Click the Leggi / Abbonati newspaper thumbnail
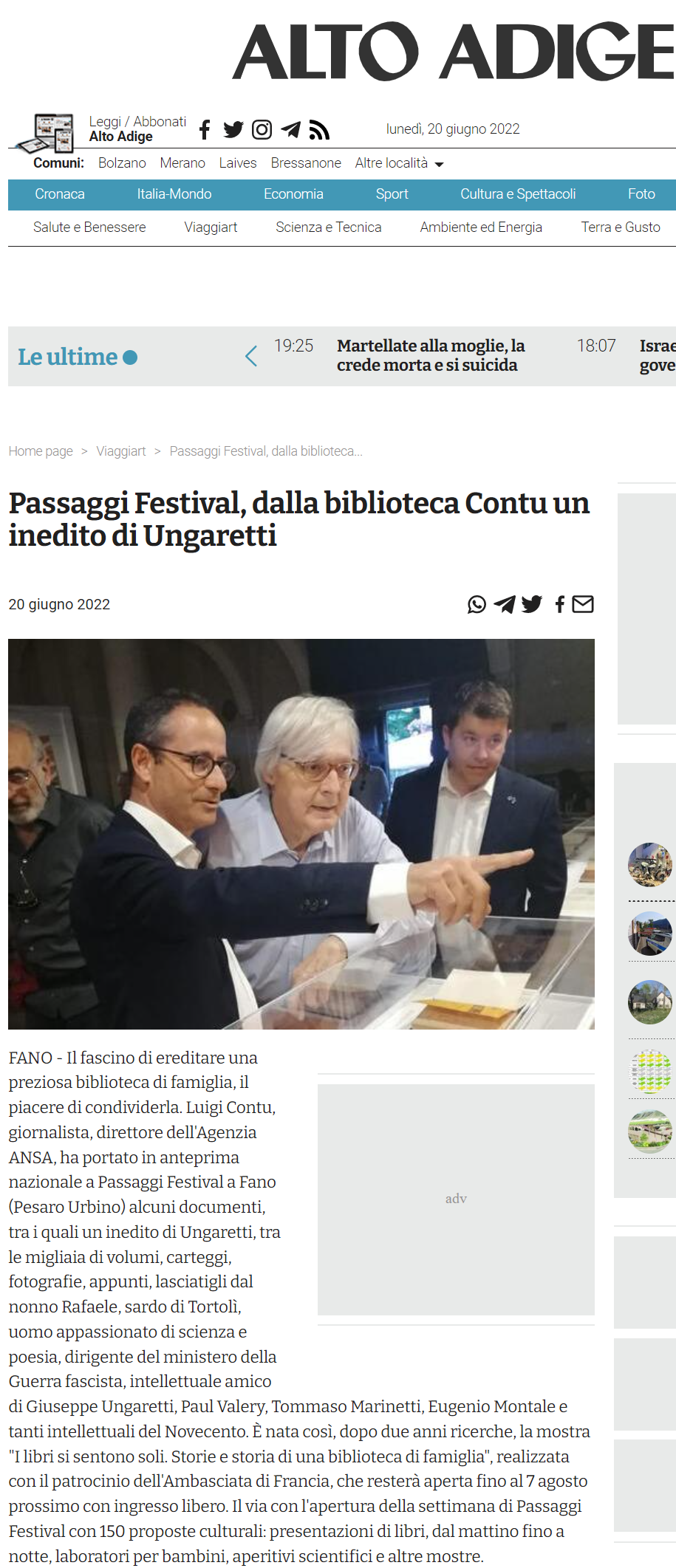The height and width of the screenshot is (1568, 676). pos(46,132)
